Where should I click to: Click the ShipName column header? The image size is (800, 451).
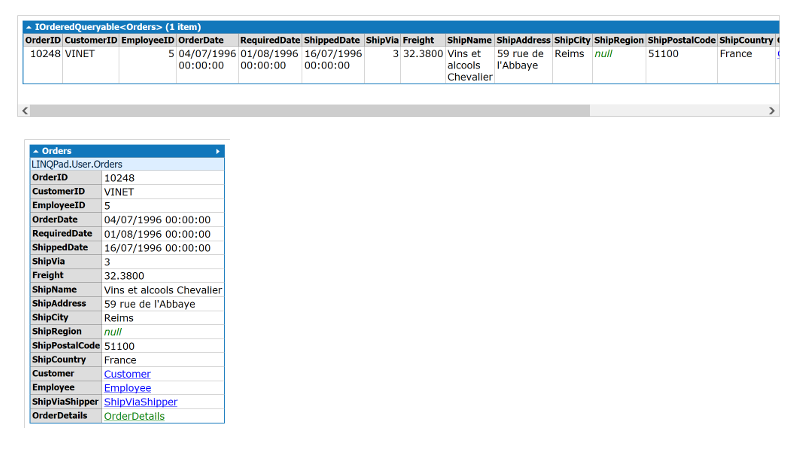click(469, 40)
